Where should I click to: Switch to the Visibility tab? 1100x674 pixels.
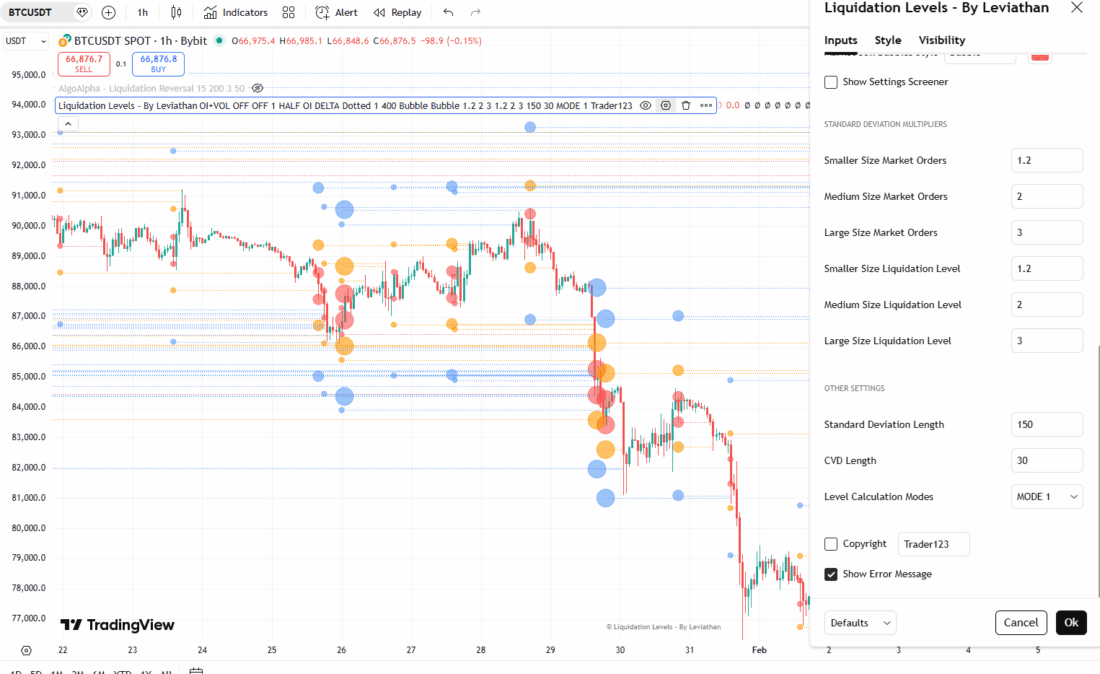coord(941,40)
